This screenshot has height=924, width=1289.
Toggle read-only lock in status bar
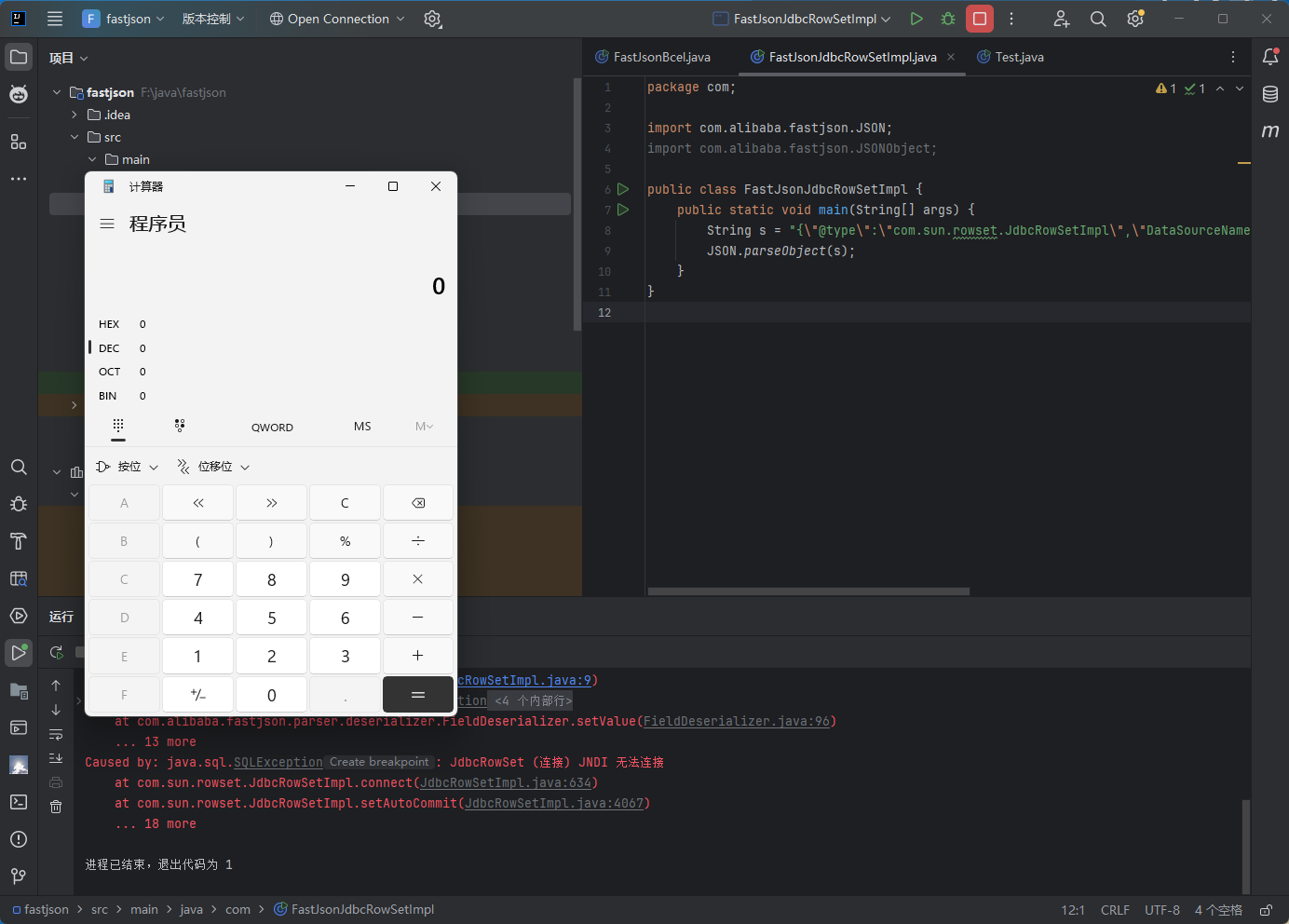click(x=1266, y=910)
